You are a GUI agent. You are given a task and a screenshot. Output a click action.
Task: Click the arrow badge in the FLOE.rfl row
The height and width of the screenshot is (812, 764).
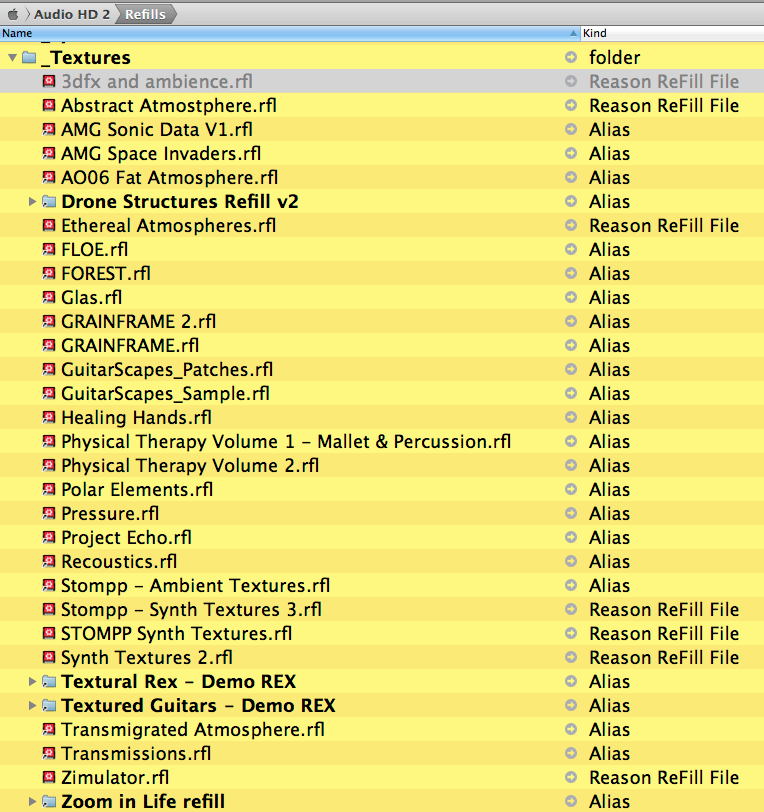[x=571, y=249]
